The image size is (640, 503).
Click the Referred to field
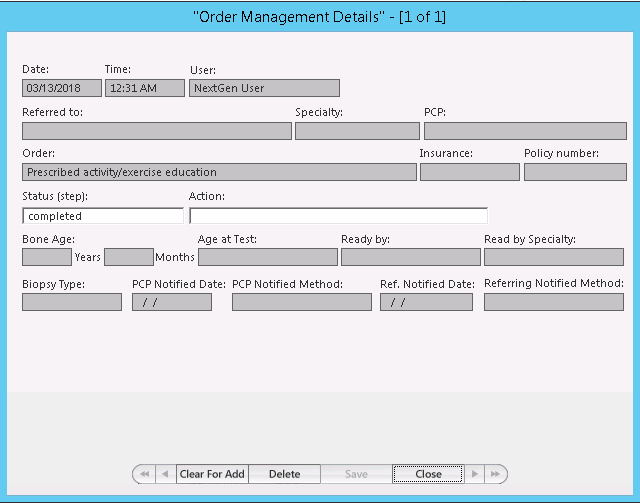[157, 131]
